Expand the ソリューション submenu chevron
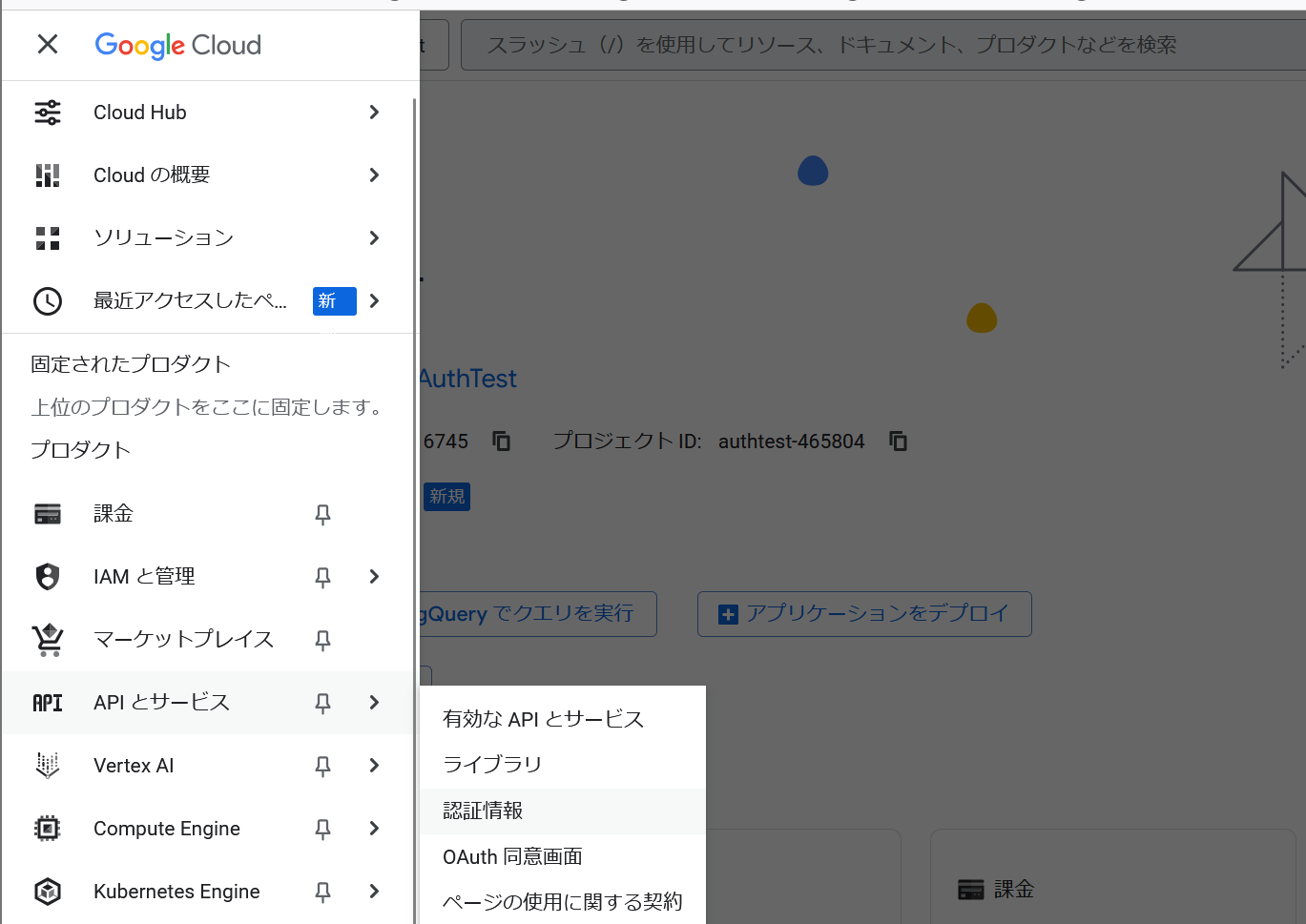The width and height of the screenshot is (1306, 924). (374, 238)
